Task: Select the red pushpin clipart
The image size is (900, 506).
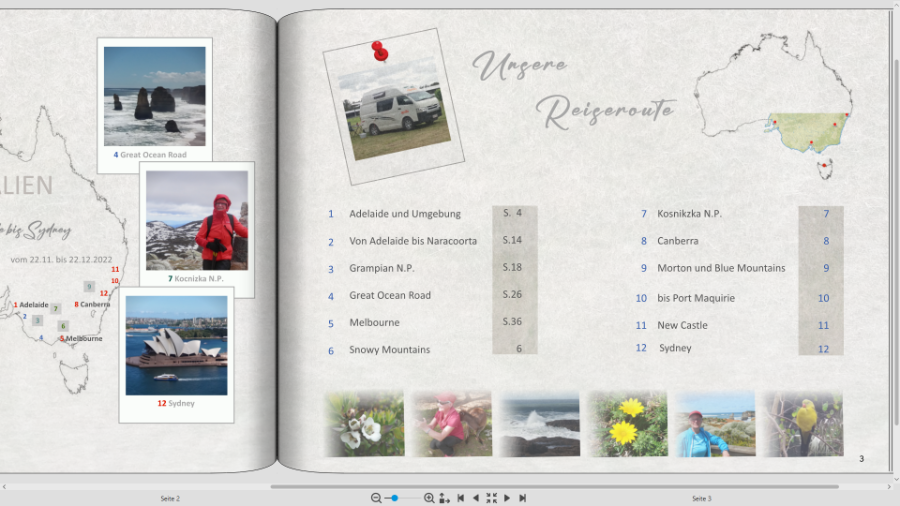Action: point(379,50)
